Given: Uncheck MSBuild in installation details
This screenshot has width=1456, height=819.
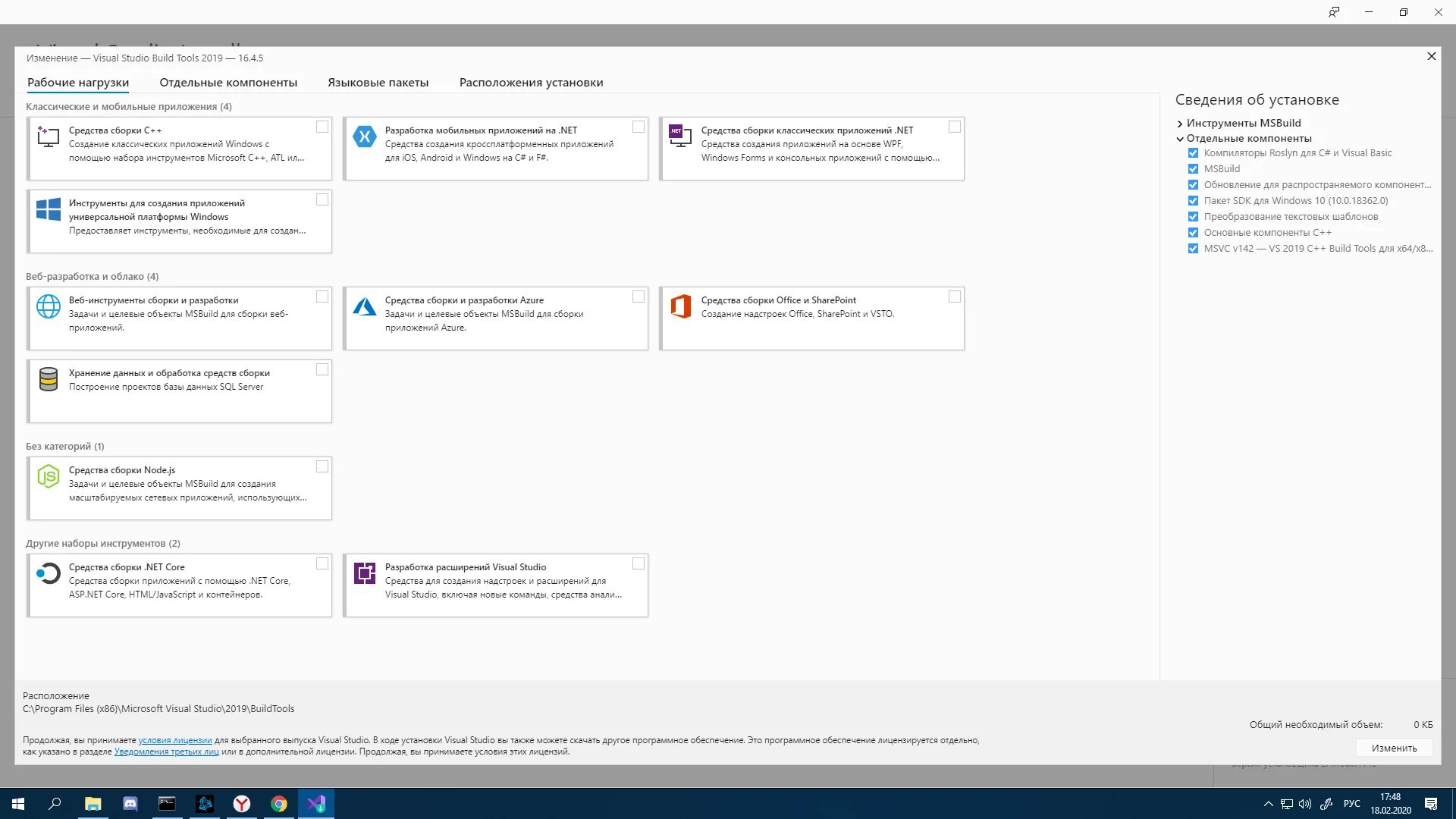Looking at the screenshot, I should (x=1193, y=169).
